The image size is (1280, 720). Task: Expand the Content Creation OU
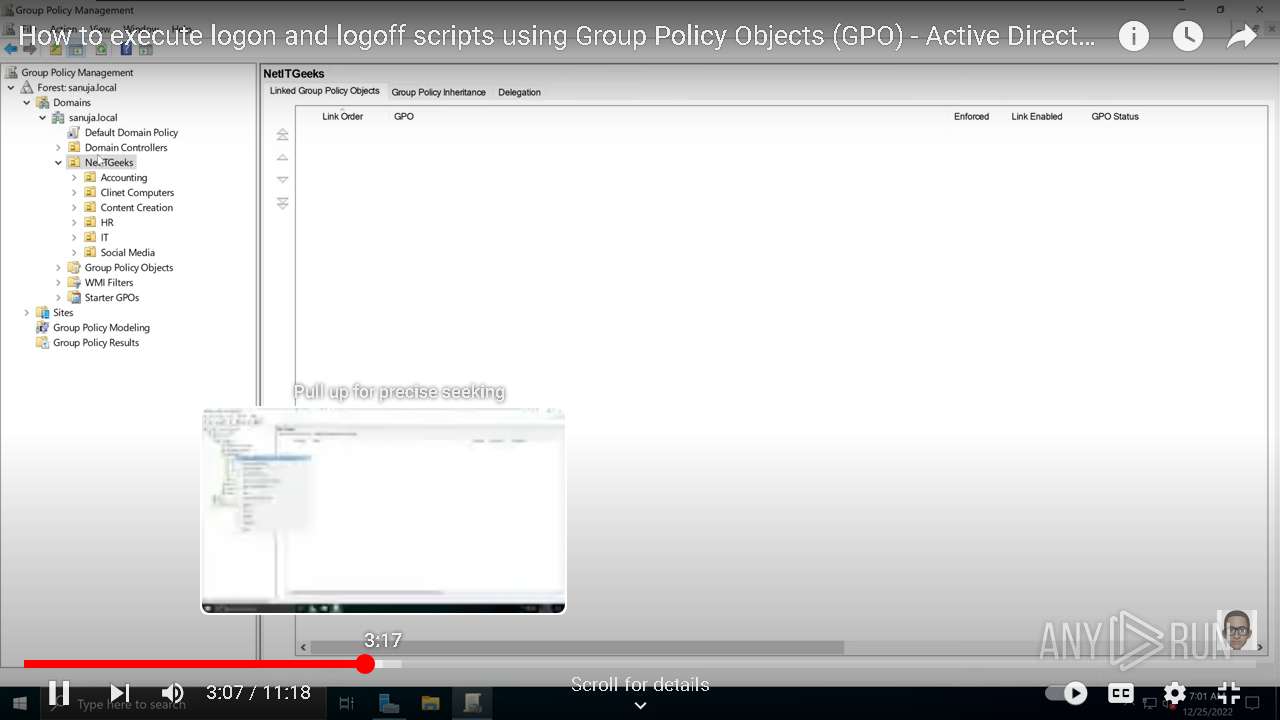point(75,208)
